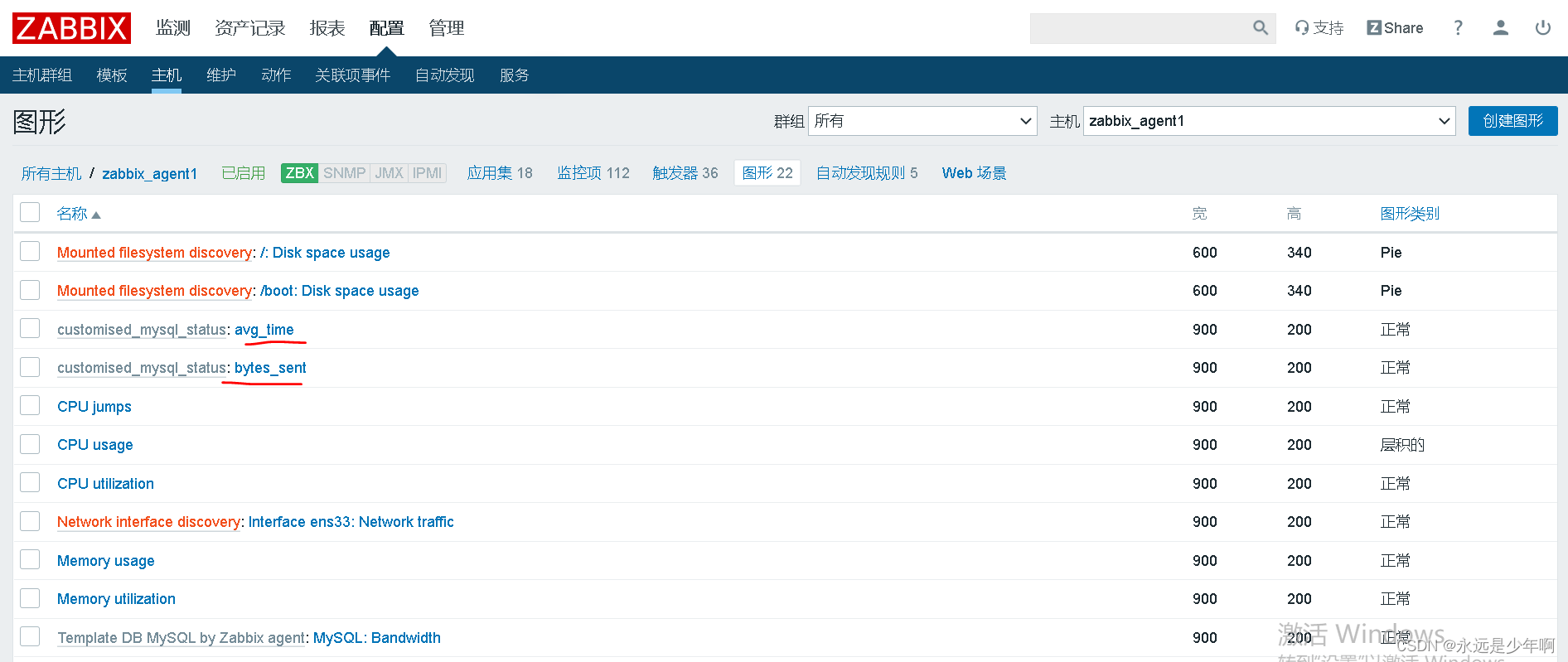Click the power logout icon
Image resolution: width=1568 pixels, height=662 pixels.
pyautogui.click(x=1542, y=28)
